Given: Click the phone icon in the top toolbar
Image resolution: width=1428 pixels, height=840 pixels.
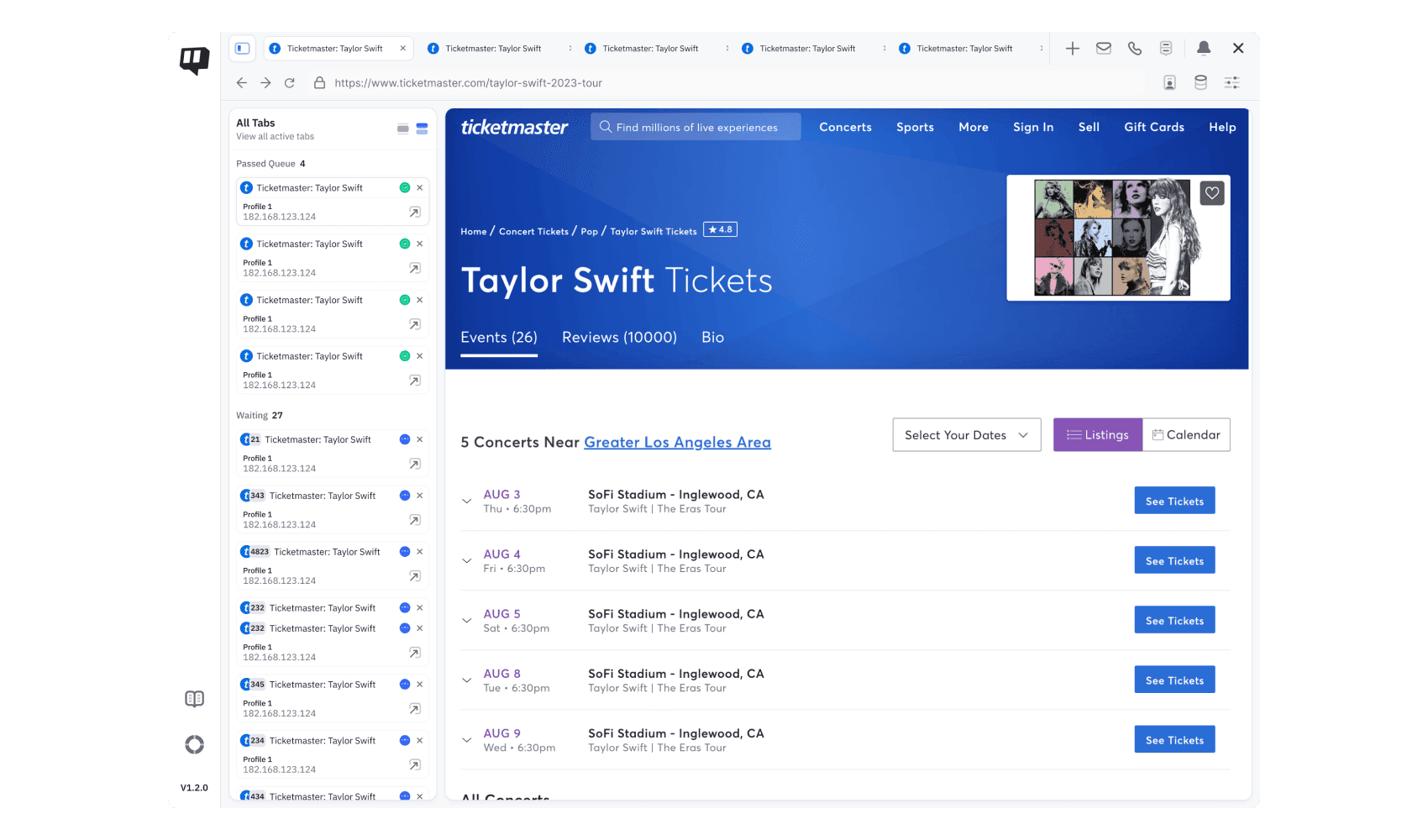Looking at the screenshot, I should [1135, 49].
